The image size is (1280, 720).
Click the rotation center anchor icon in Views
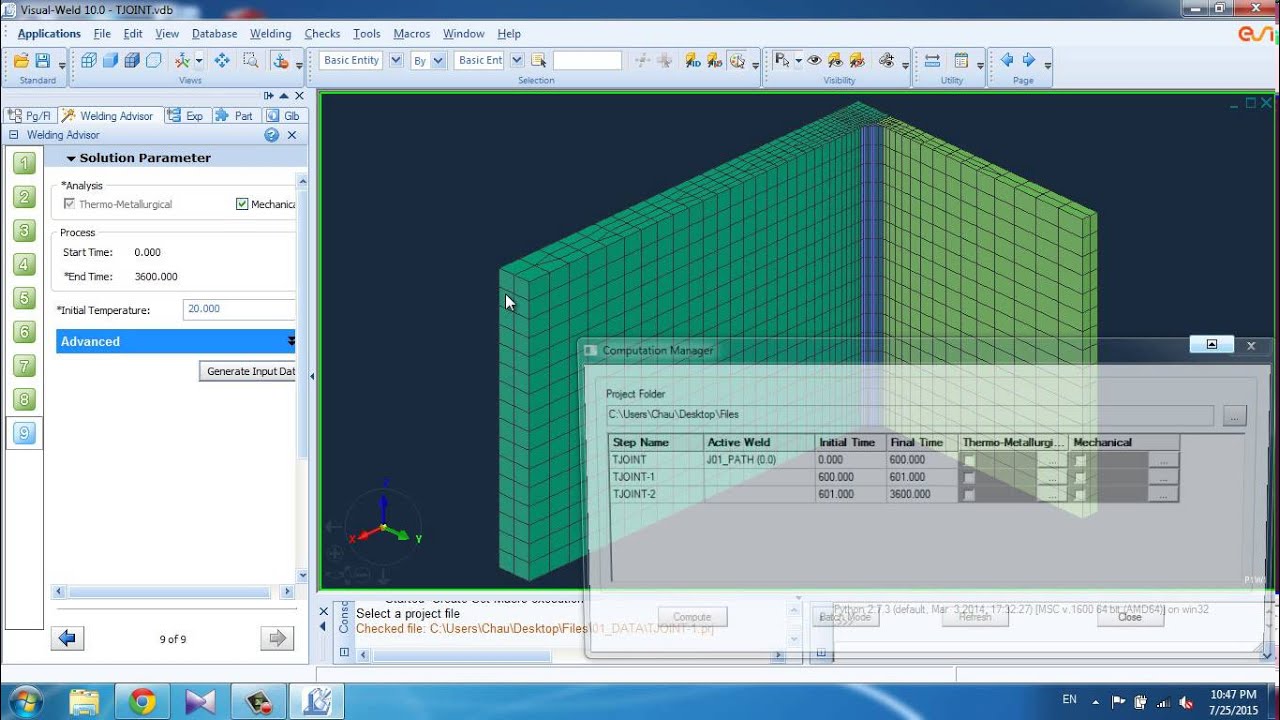click(281, 60)
